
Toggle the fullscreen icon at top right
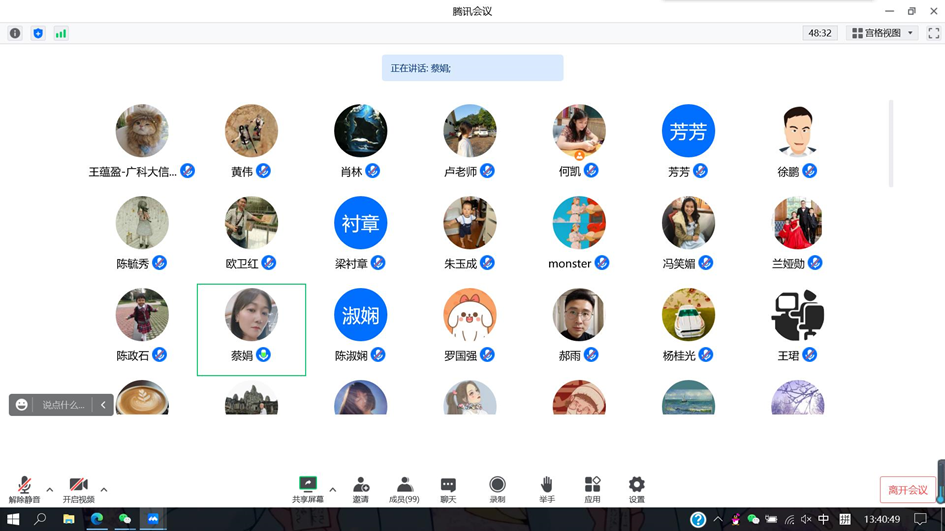[x=933, y=33]
